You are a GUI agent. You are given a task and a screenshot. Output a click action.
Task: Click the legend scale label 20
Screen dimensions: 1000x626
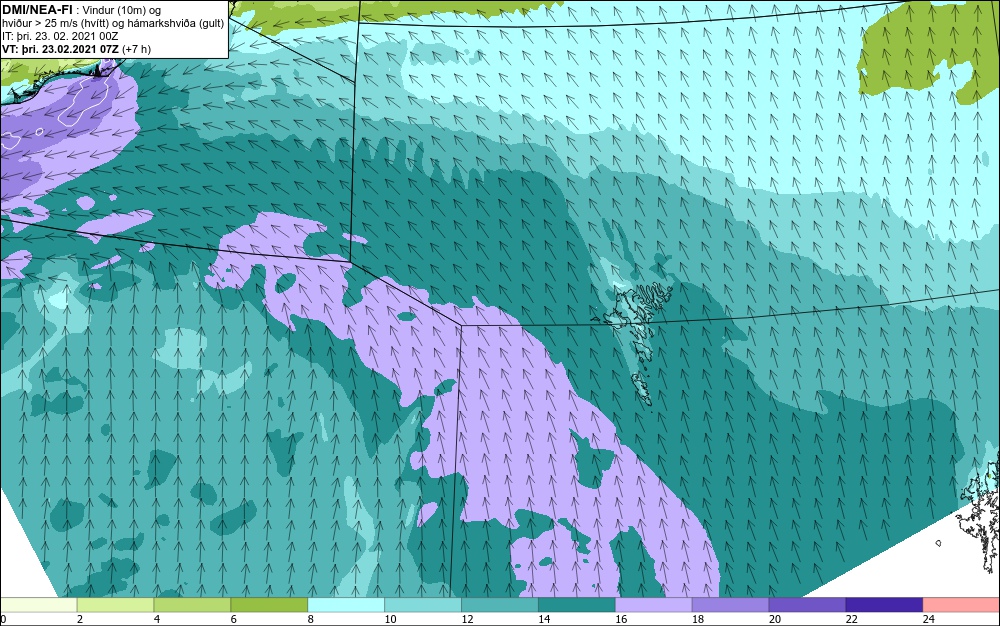774,619
